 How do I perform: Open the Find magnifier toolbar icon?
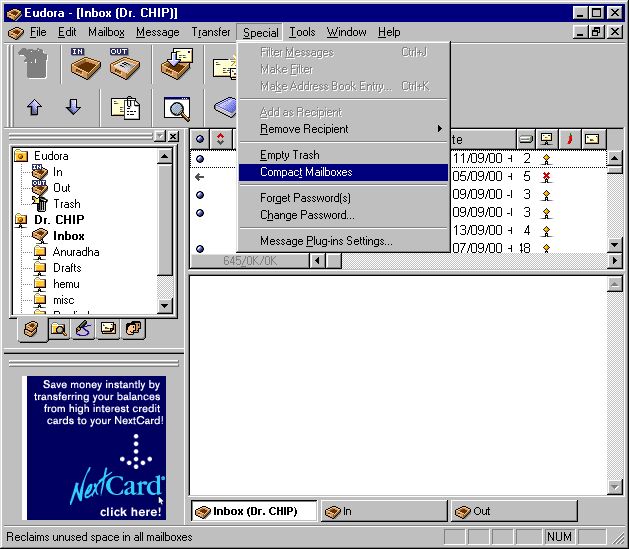click(x=177, y=107)
